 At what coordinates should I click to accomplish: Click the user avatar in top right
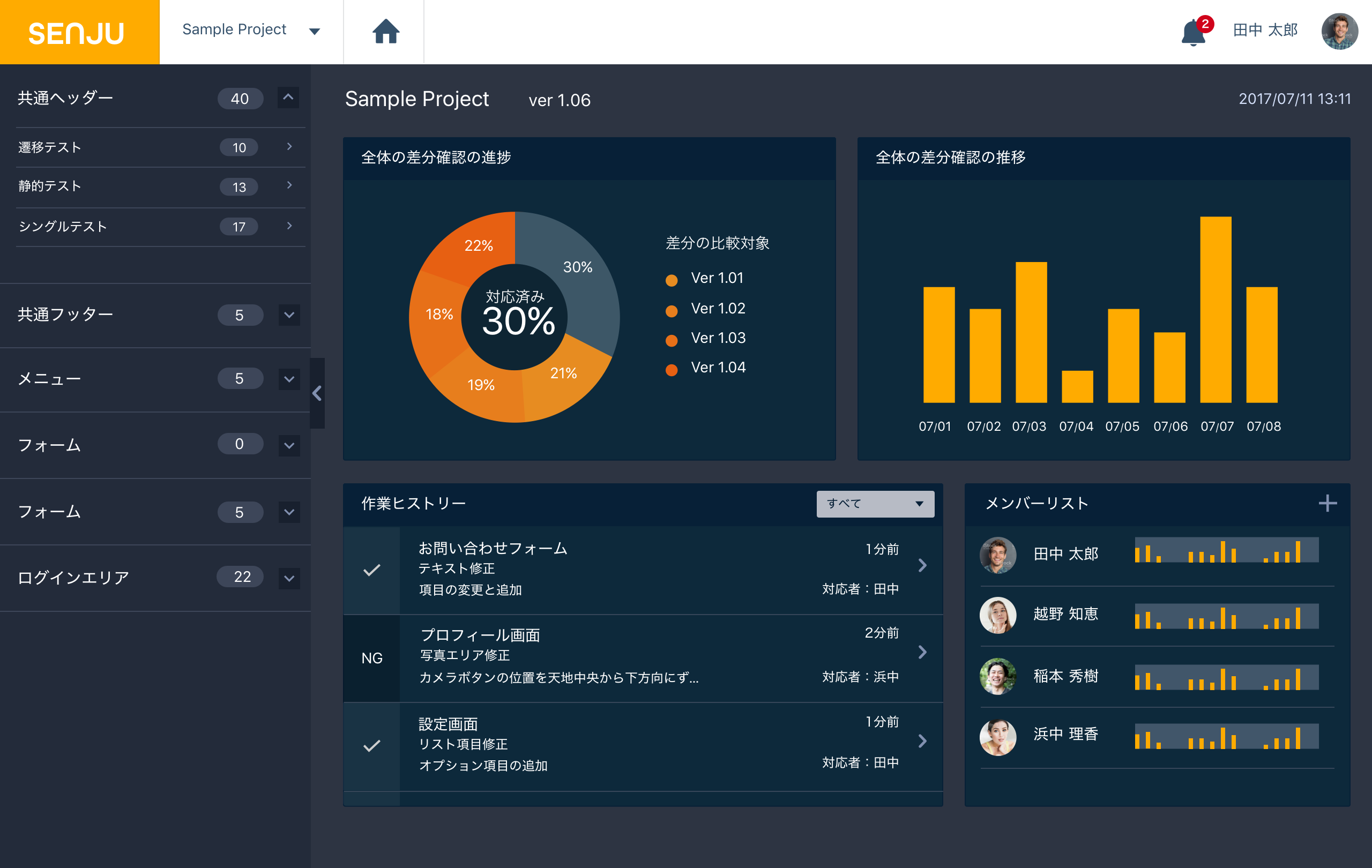(1339, 32)
